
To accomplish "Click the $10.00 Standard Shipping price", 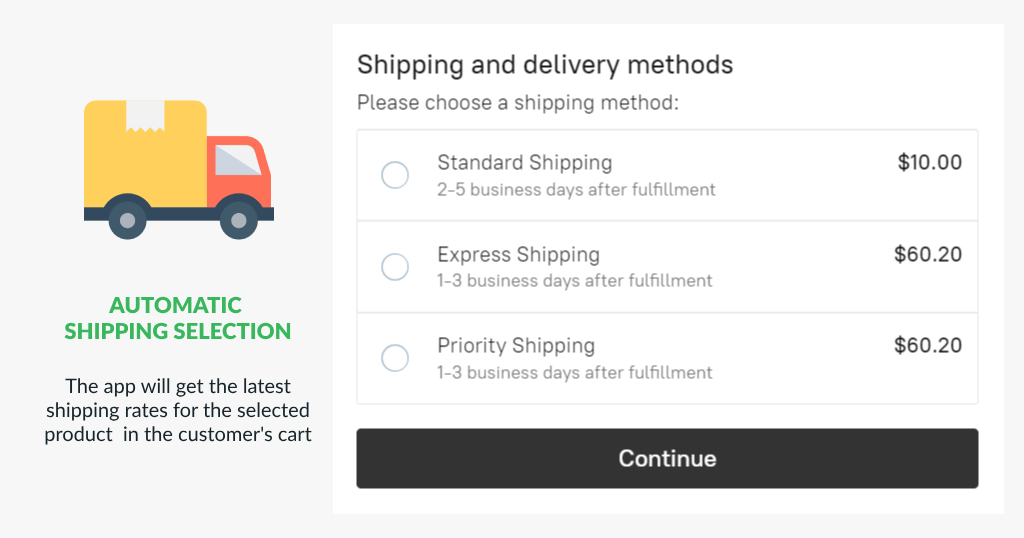I will (929, 163).
